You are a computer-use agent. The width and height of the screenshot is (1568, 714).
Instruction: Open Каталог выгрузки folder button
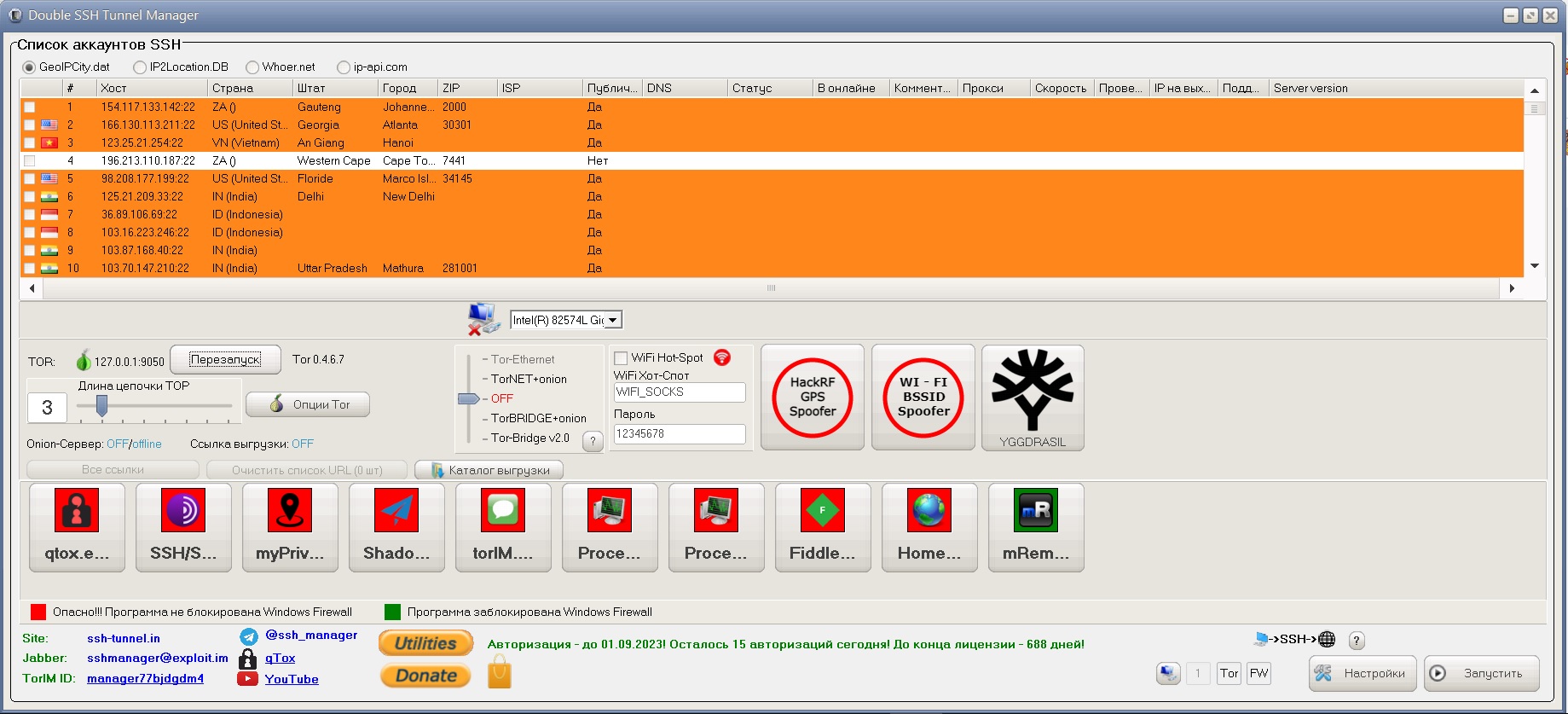489,470
